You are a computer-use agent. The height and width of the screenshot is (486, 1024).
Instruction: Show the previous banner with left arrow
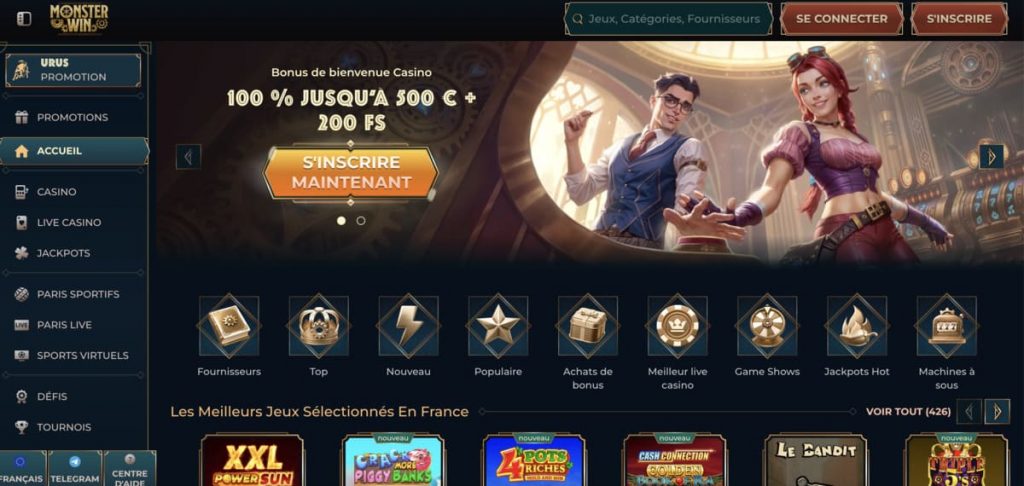188,157
